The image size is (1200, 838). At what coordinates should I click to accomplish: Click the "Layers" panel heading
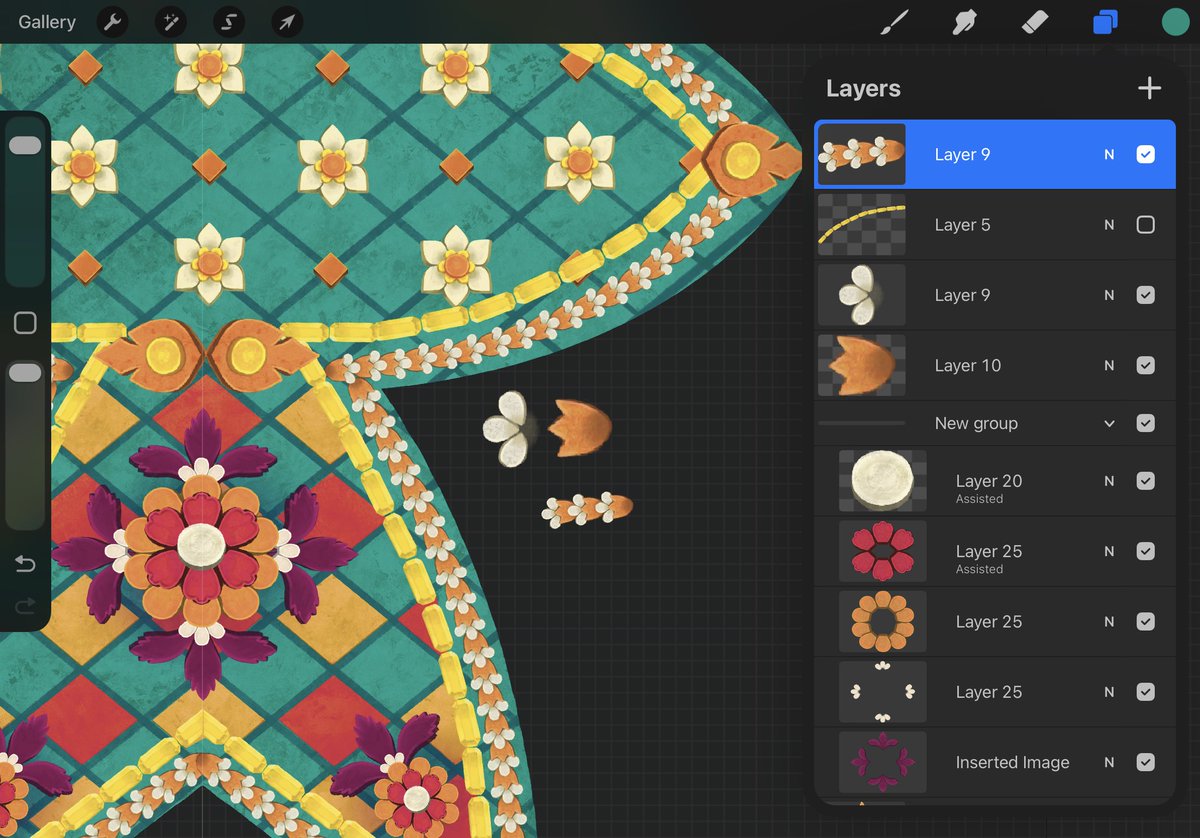click(863, 88)
